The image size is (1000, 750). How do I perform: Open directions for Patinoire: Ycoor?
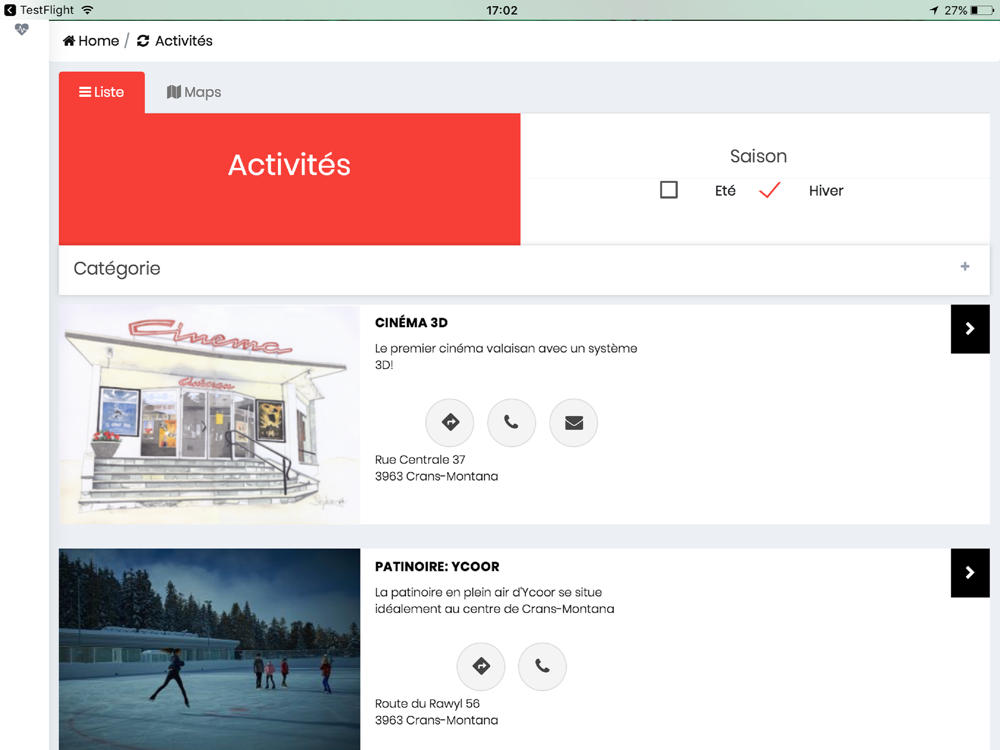click(481, 666)
